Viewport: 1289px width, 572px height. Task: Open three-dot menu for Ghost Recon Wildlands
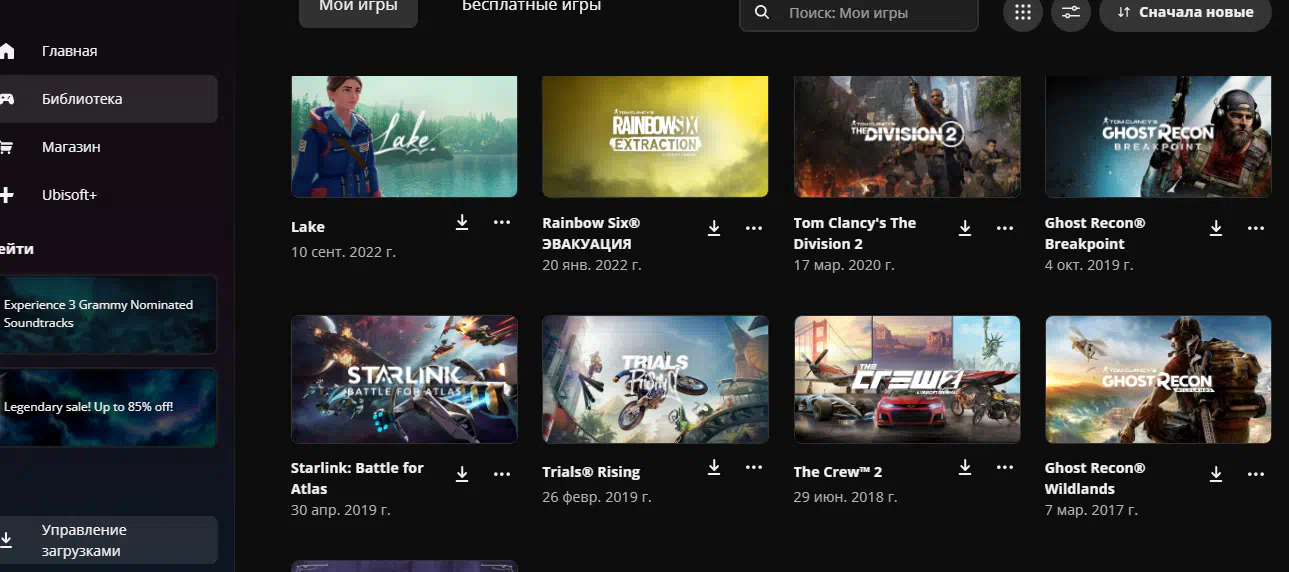(x=1256, y=473)
